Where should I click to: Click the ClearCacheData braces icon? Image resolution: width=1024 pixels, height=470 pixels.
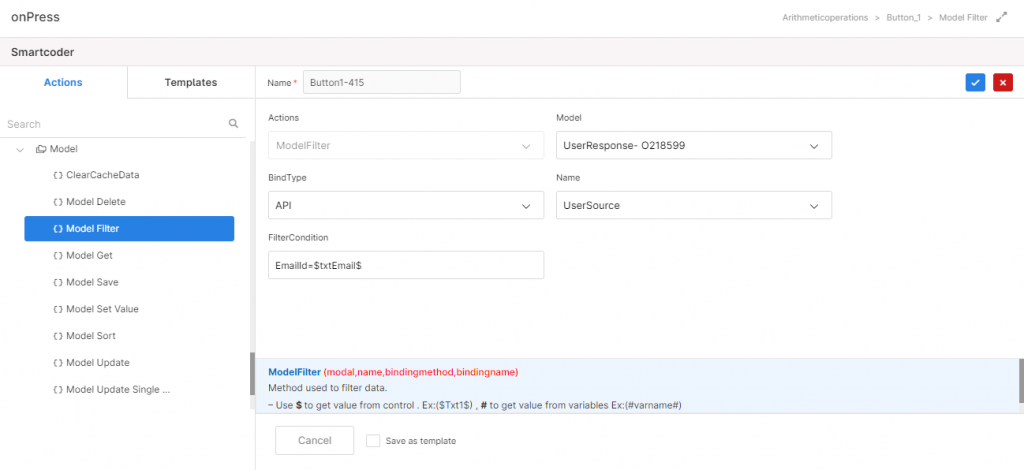[x=57, y=176]
